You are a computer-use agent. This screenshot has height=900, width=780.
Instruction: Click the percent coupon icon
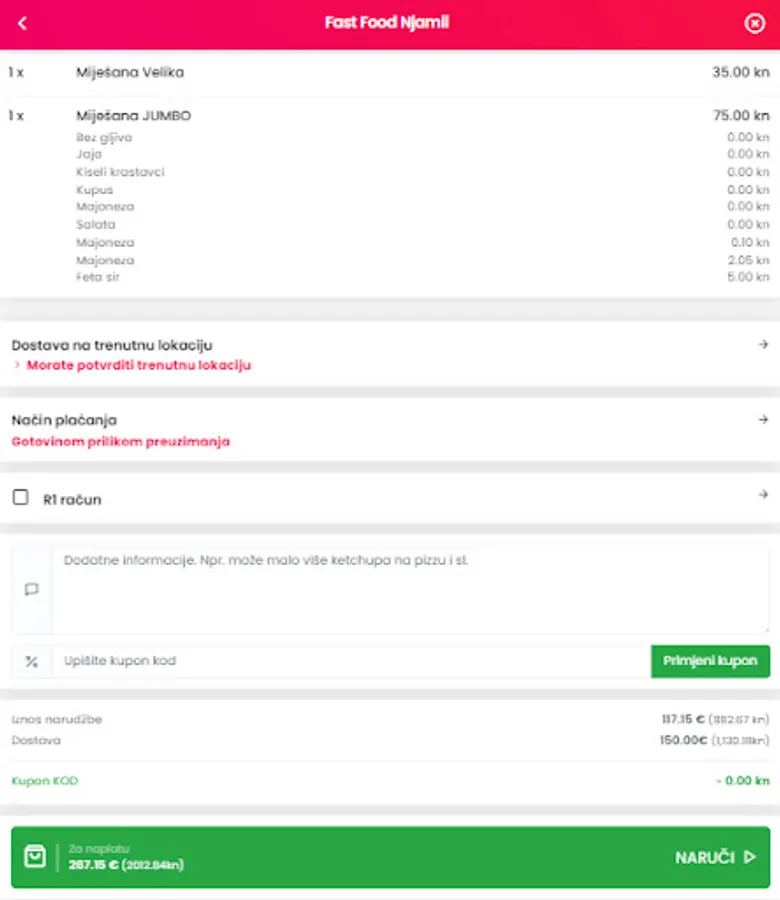pyautogui.click(x=31, y=661)
